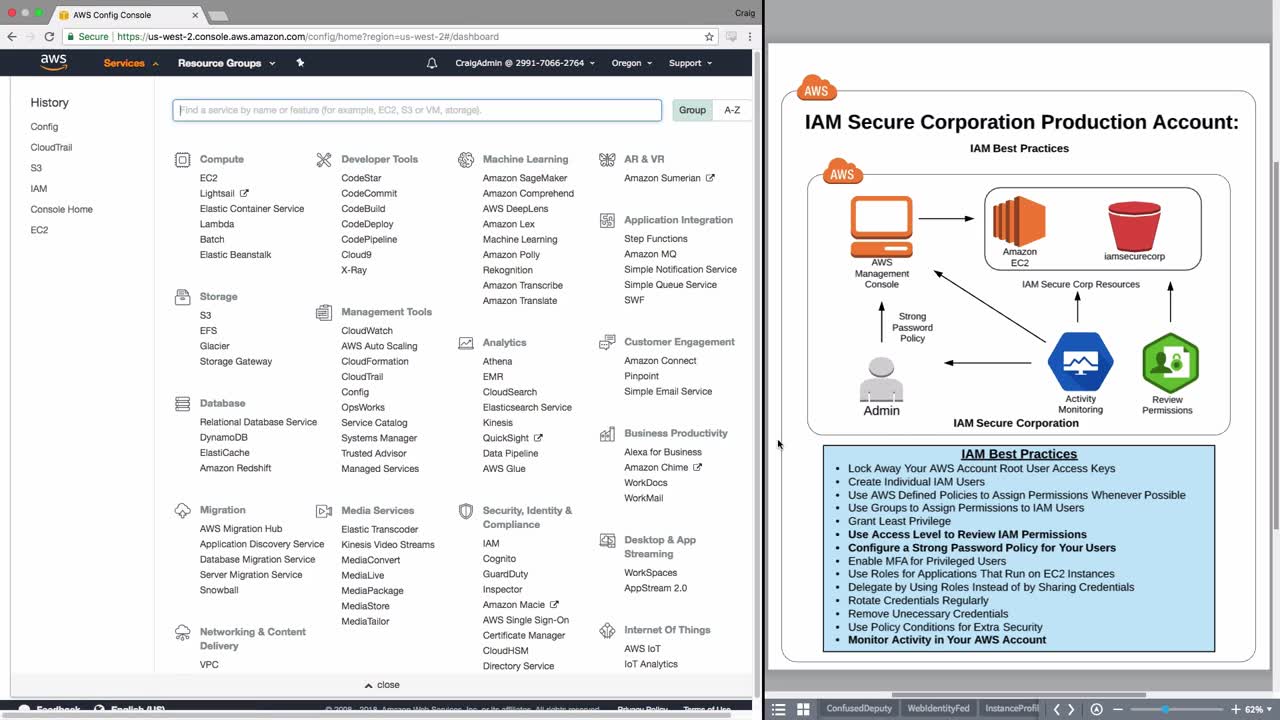Open WorkSpaces under Desktop & App Streaming
This screenshot has width=1280, height=720.
651,573
